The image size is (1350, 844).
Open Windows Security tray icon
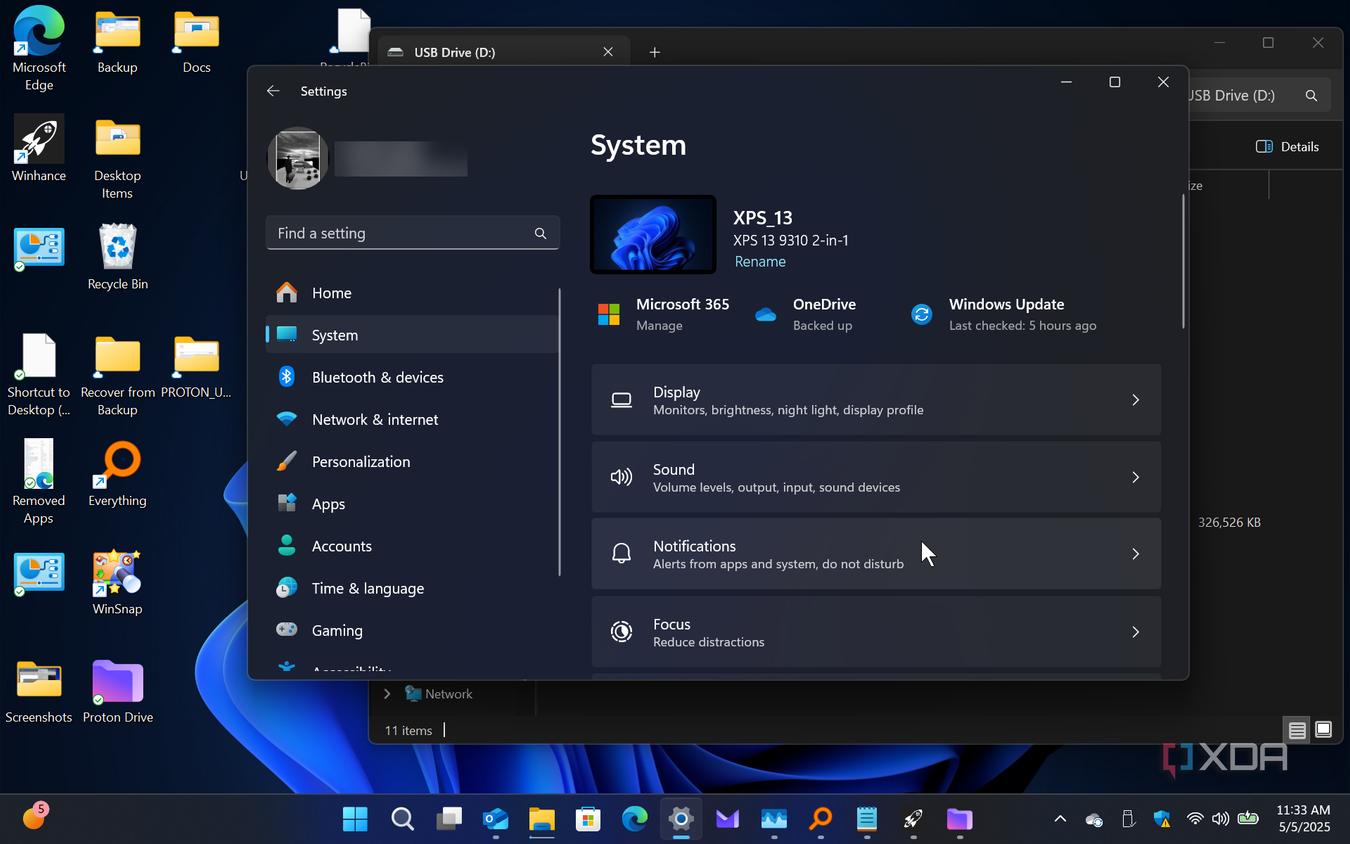coord(1162,819)
